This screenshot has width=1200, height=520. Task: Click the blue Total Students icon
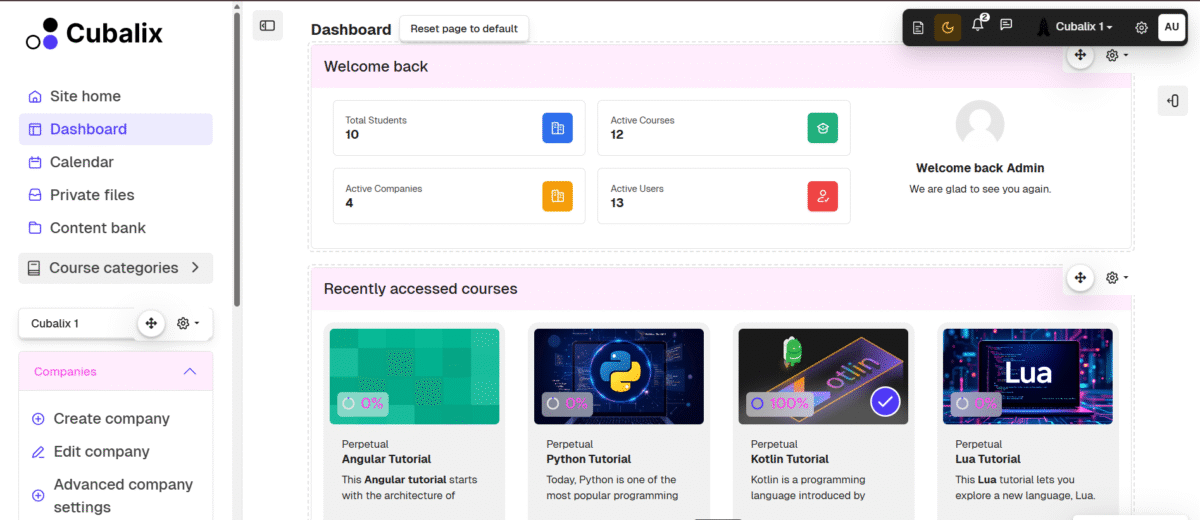point(557,128)
